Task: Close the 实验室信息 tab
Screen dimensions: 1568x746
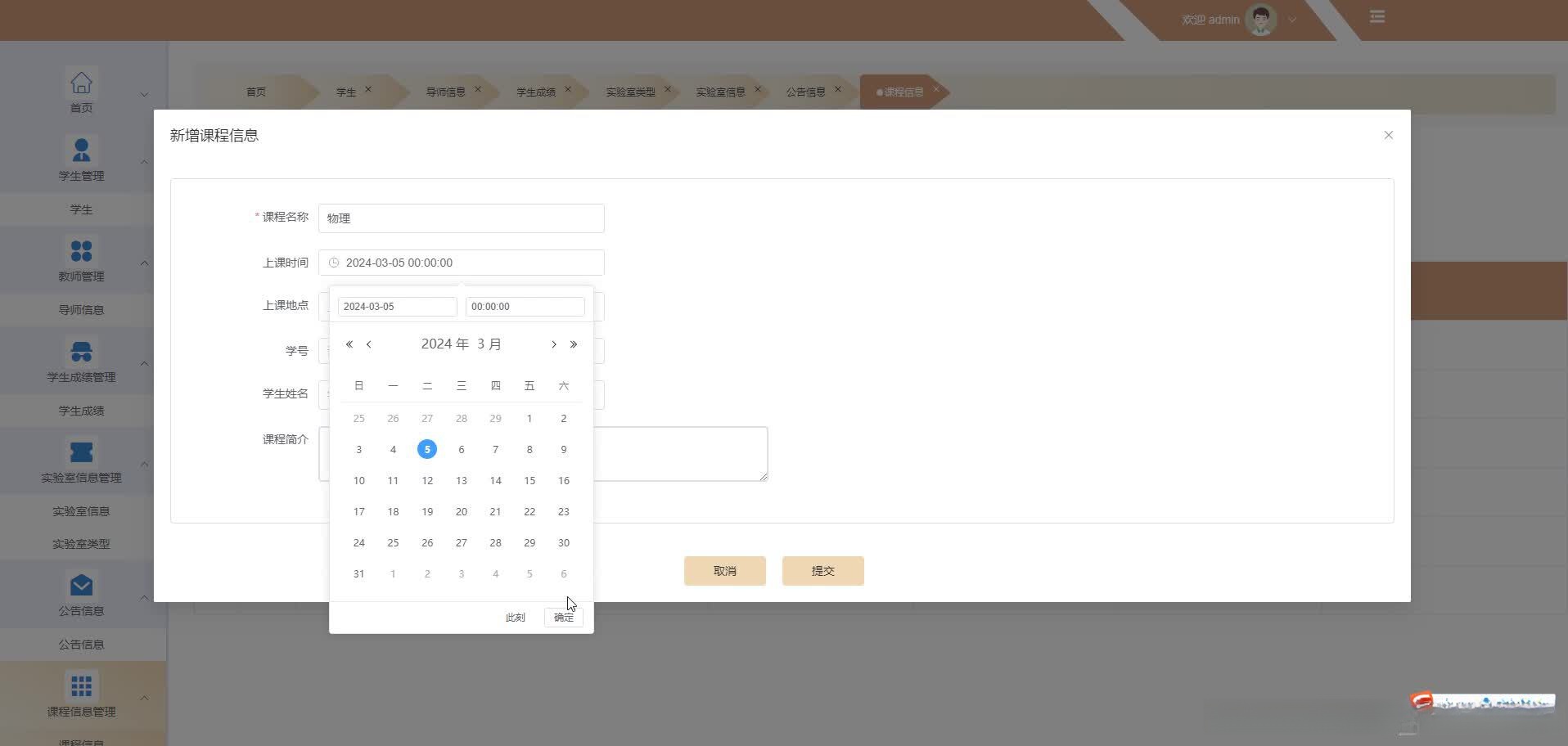Action: point(758,89)
